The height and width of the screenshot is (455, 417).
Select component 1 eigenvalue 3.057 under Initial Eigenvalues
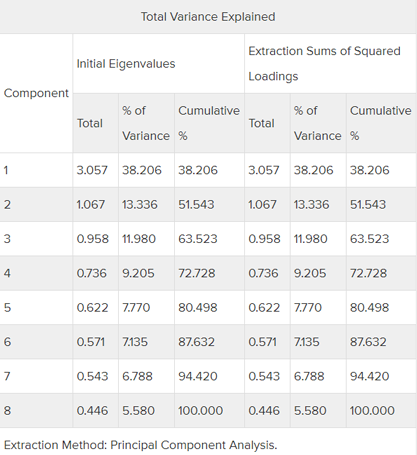click(x=92, y=170)
